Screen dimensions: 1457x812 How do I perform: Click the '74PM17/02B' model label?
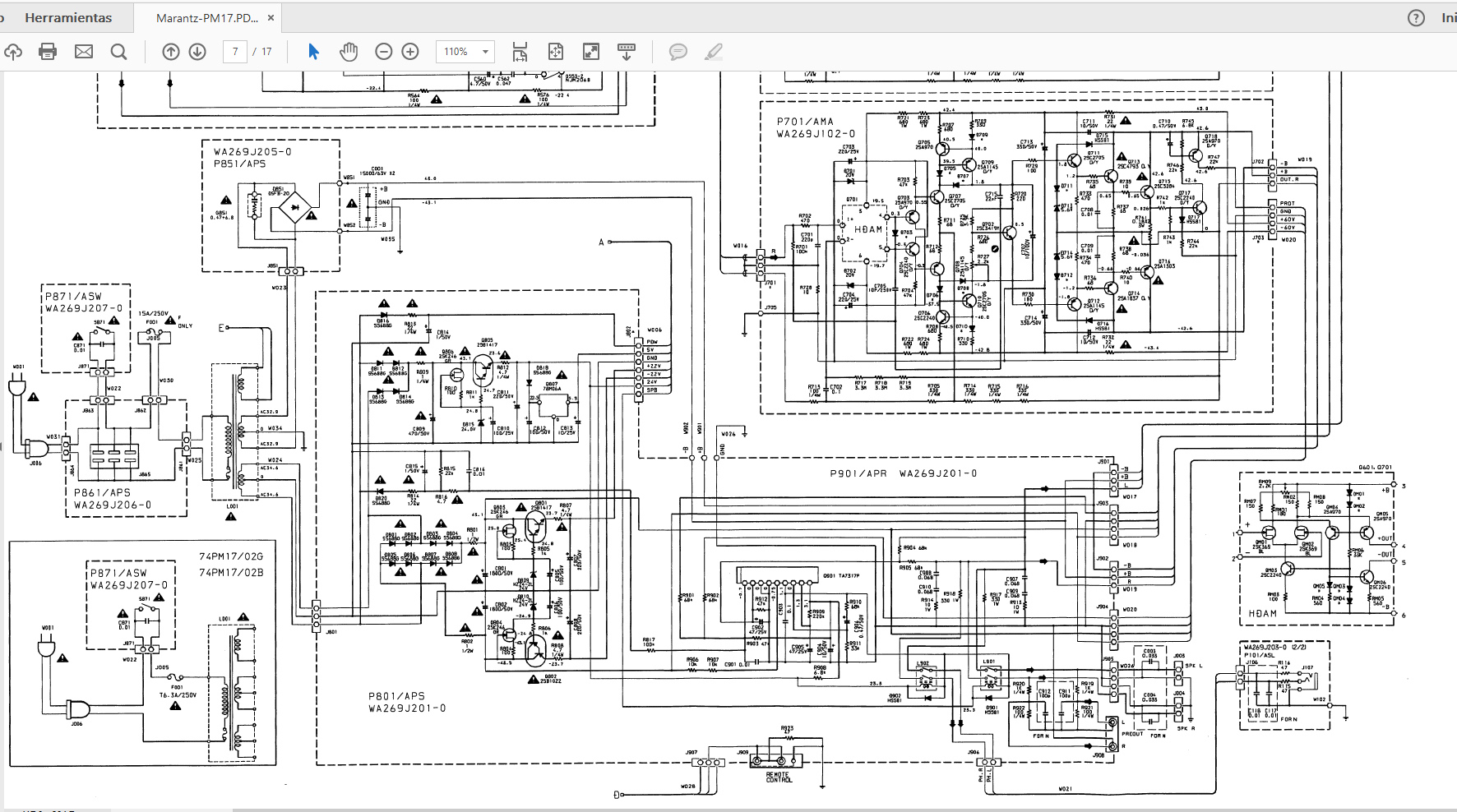pos(231,573)
